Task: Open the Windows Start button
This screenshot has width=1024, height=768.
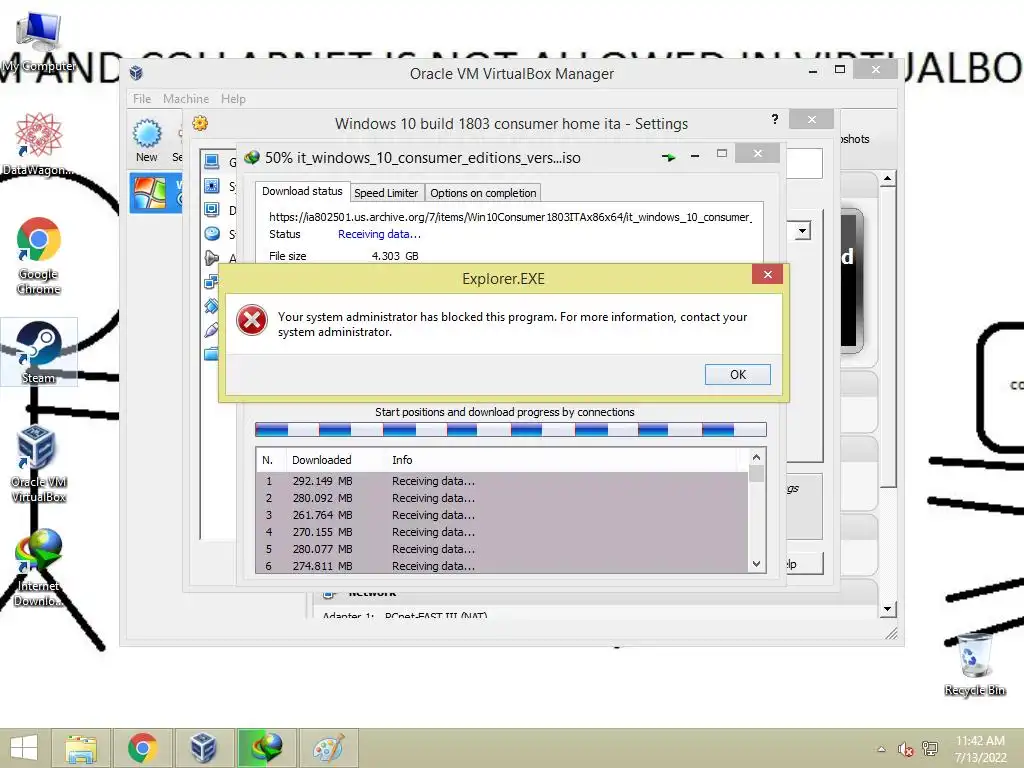Action: [x=24, y=748]
